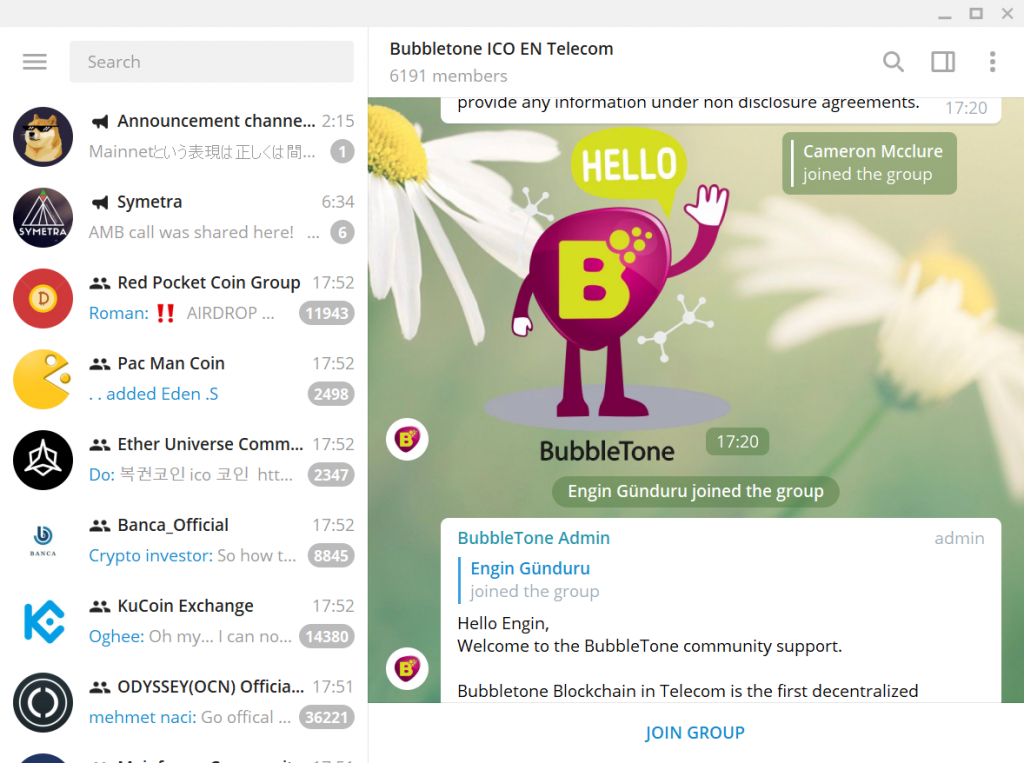1024x763 pixels.
Task: Click the 8845 unread badge
Action: (x=331, y=556)
